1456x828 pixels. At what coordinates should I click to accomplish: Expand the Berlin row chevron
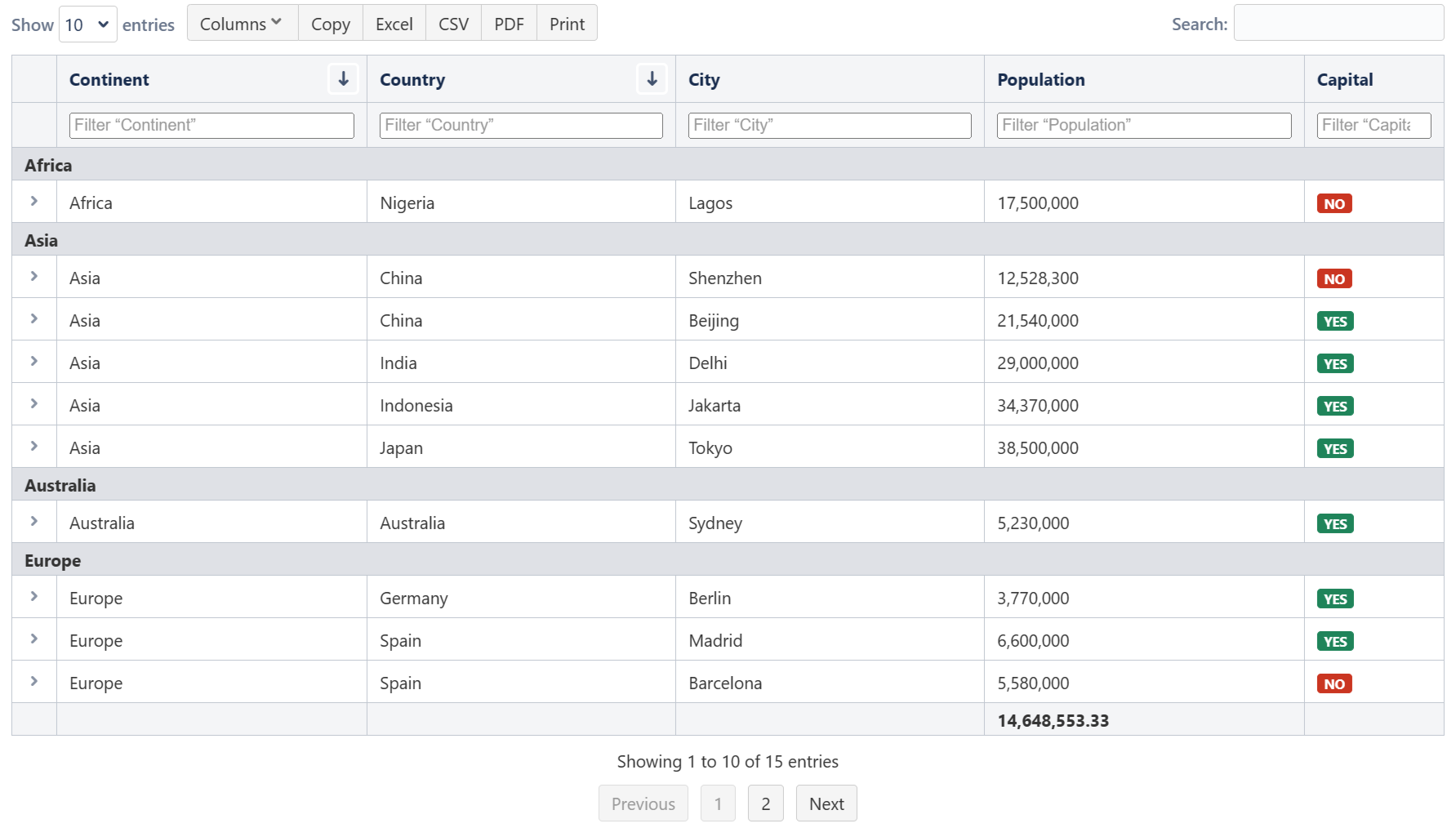click(x=34, y=597)
